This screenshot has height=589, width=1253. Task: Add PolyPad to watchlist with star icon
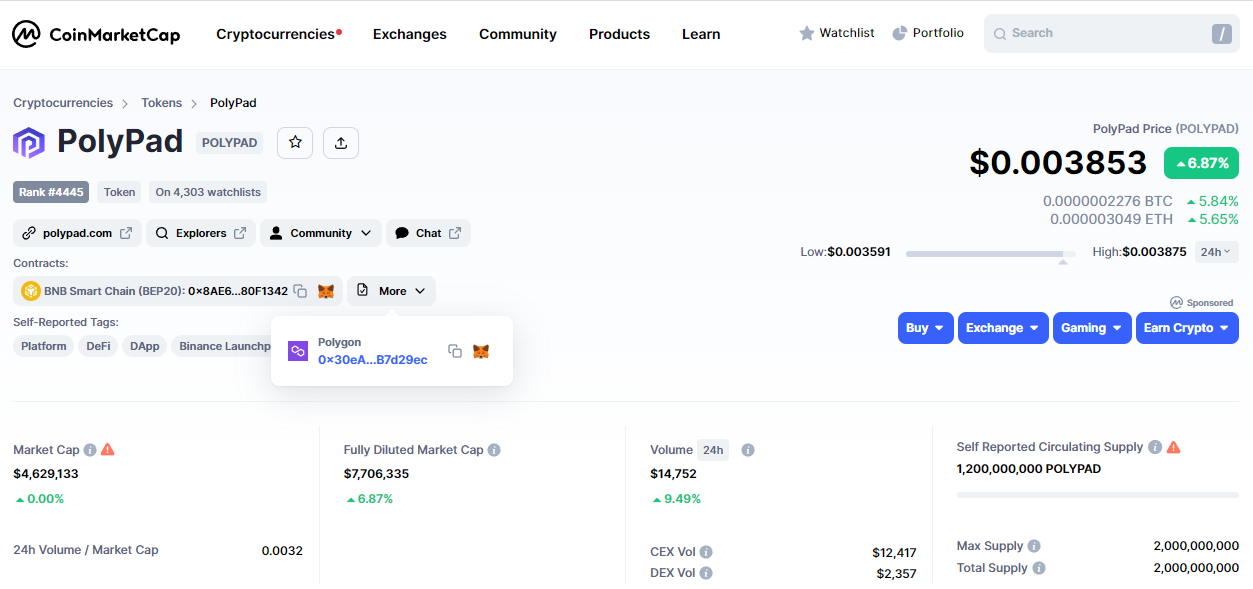pos(295,143)
